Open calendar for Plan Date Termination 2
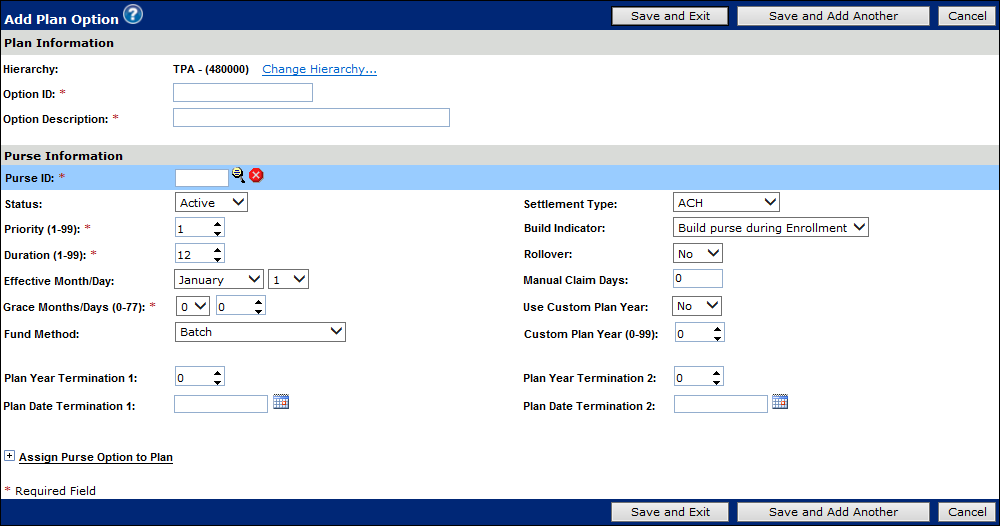This screenshot has height=526, width=1000. coord(780,402)
